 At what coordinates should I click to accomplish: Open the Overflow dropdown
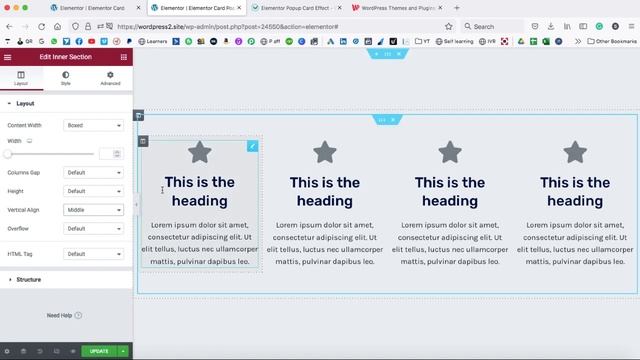[x=93, y=229]
